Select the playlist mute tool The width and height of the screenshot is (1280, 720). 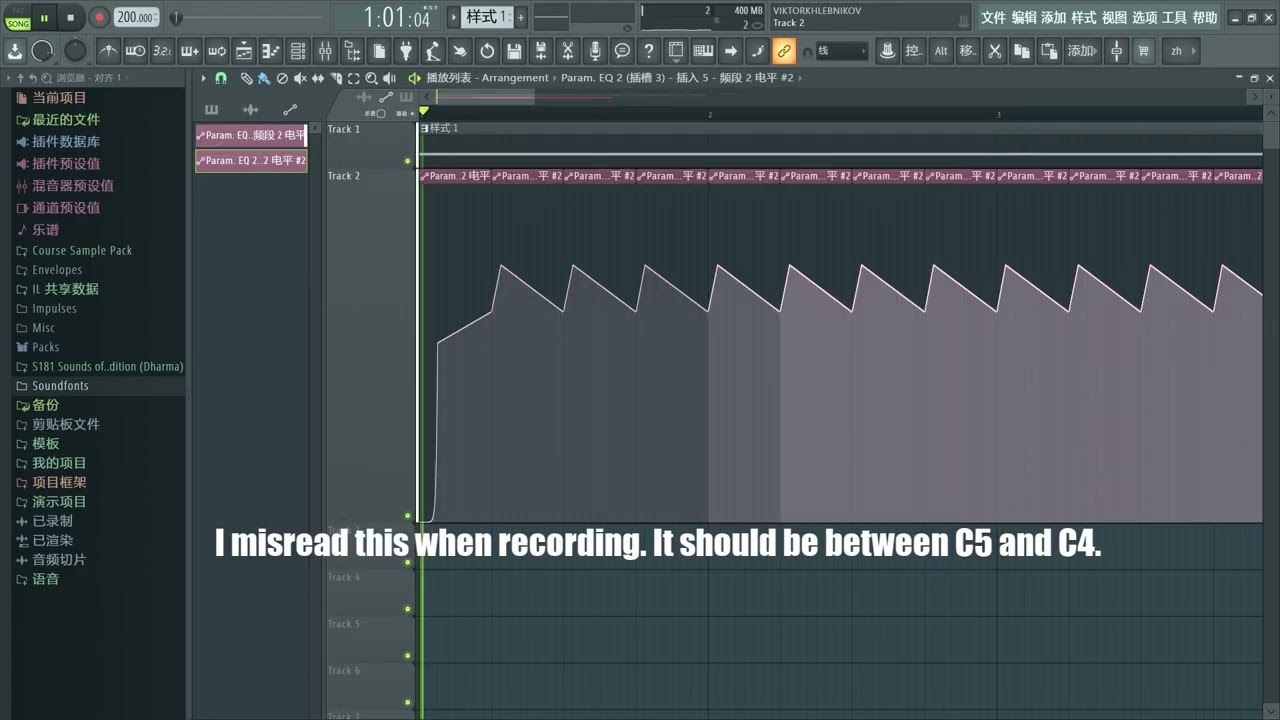pos(300,78)
